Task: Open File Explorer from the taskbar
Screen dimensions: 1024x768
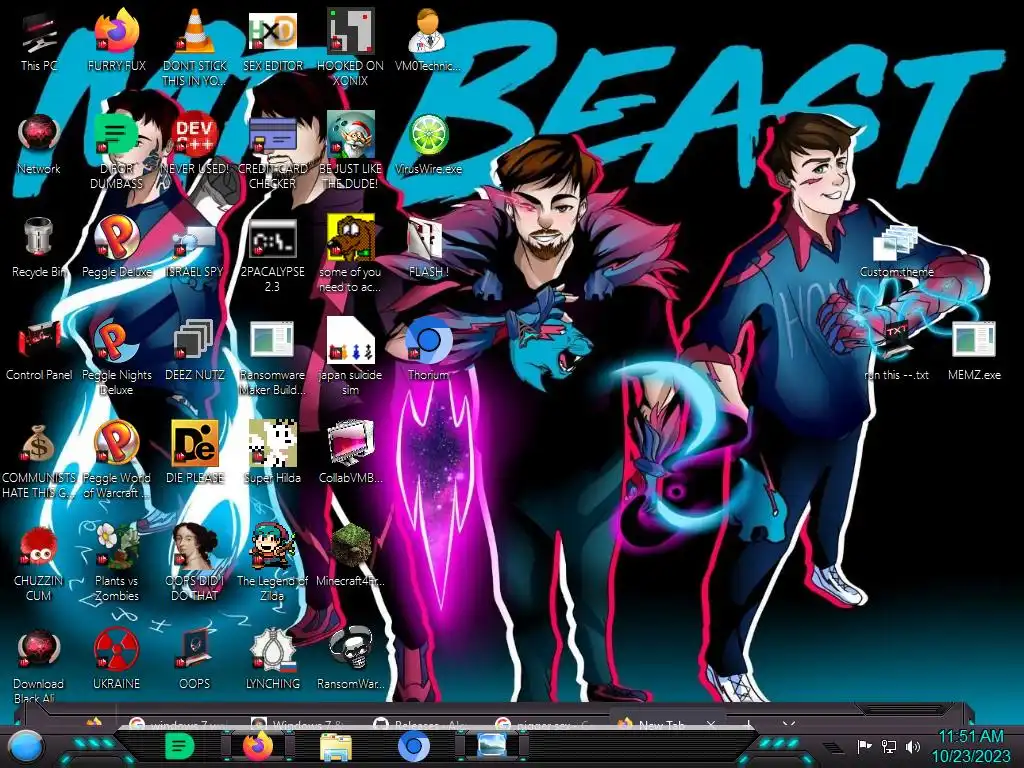Action: coord(336,746)
